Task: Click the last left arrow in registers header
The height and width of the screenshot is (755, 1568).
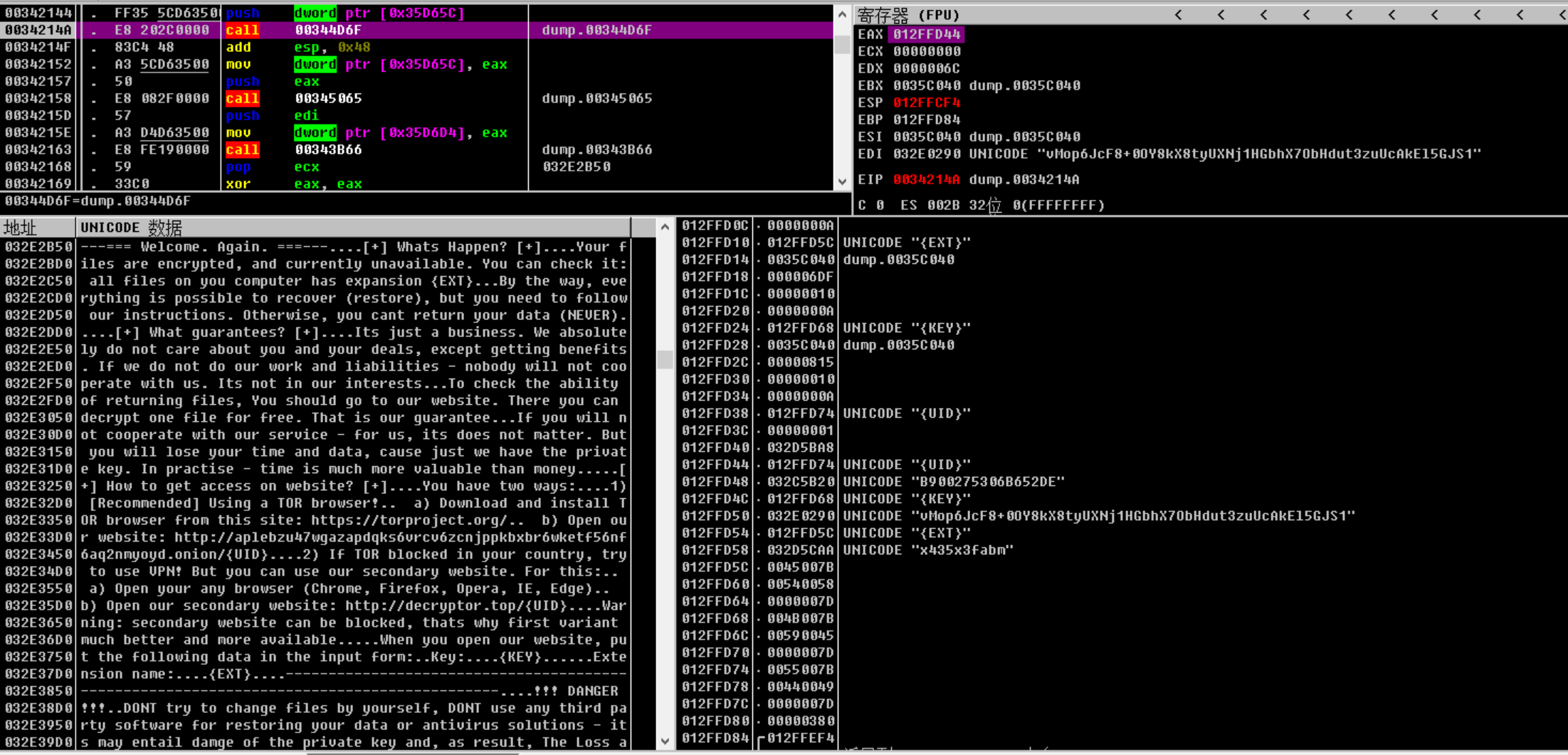Action: pyautogui.click(x=1562, y=14)
